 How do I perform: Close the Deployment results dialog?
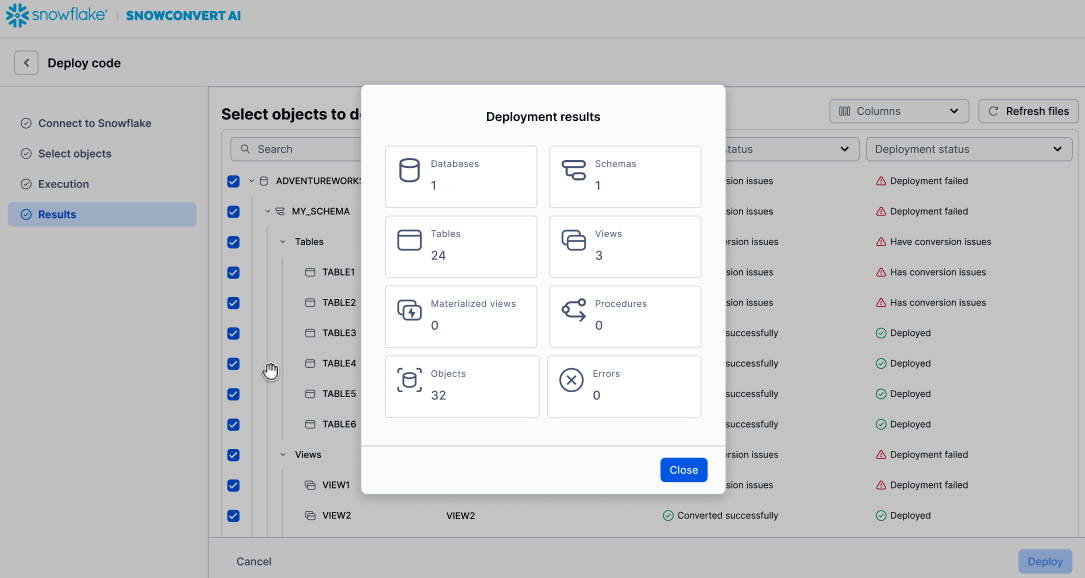click(683, 470)
